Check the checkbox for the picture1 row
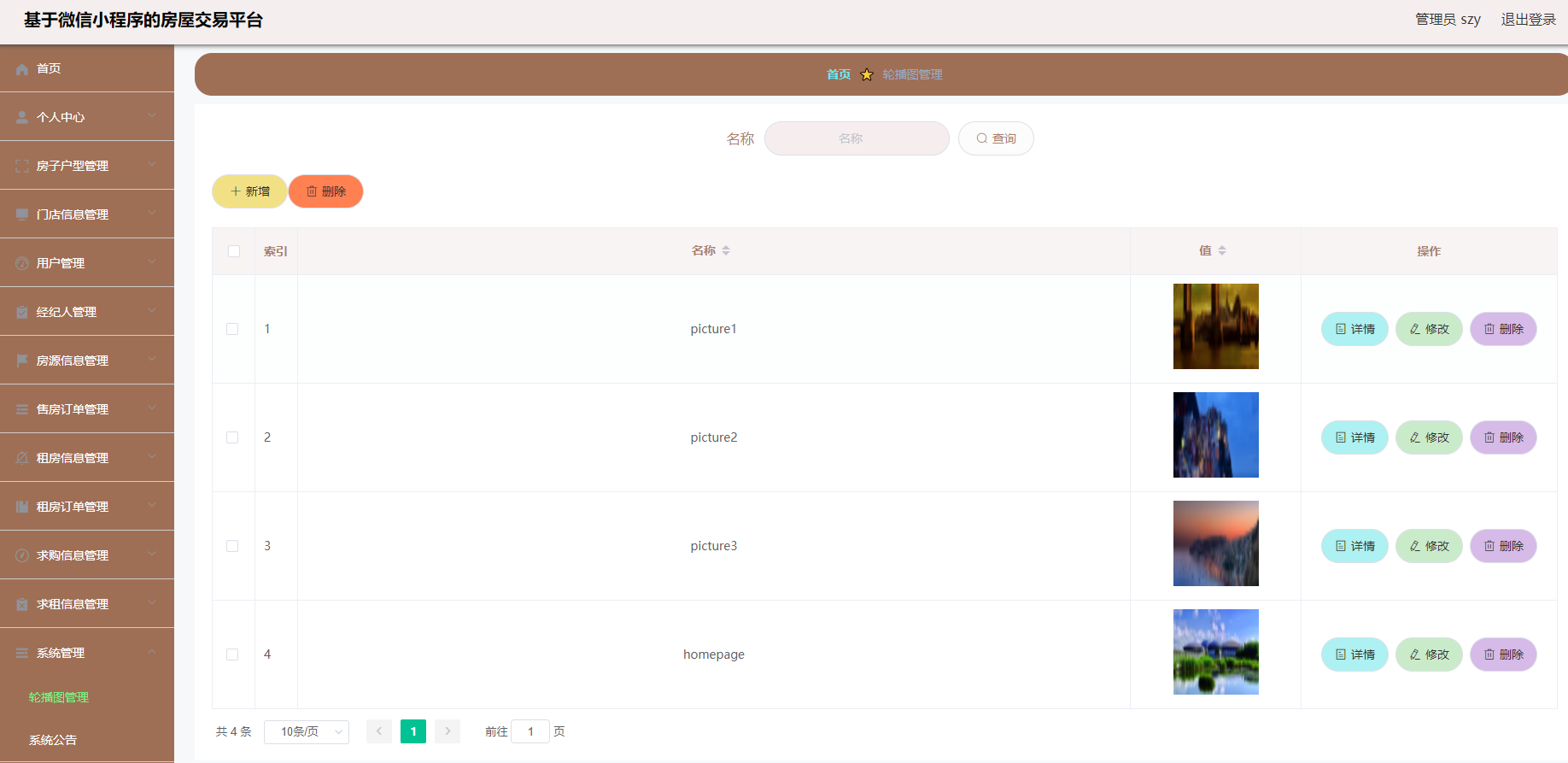 (x=232, y=329)
